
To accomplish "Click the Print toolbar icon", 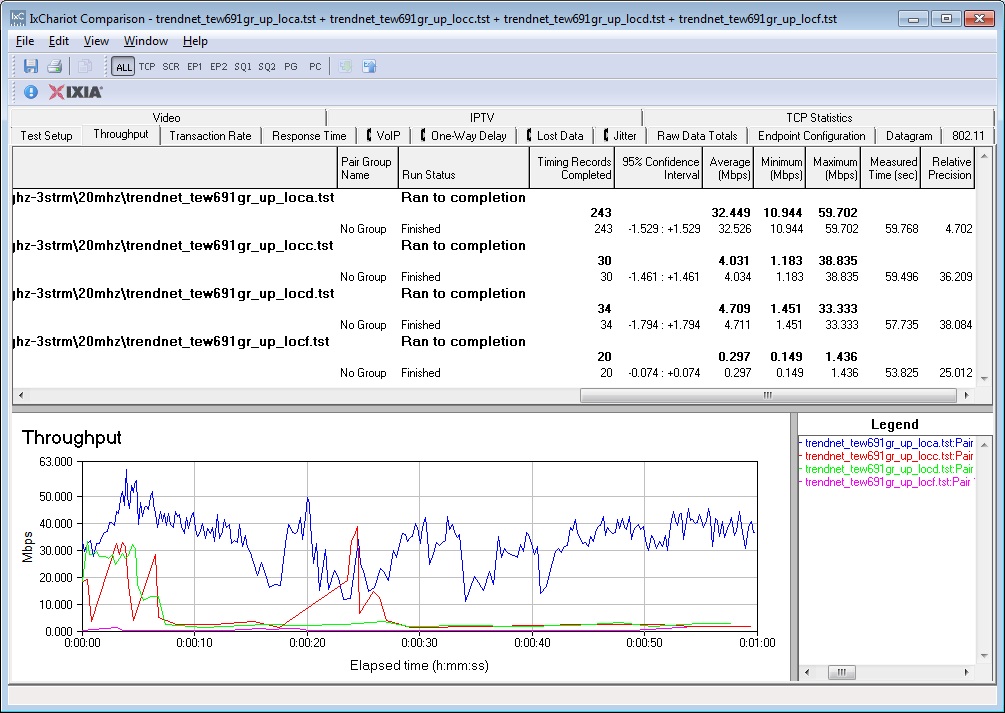I will [54, 66].
